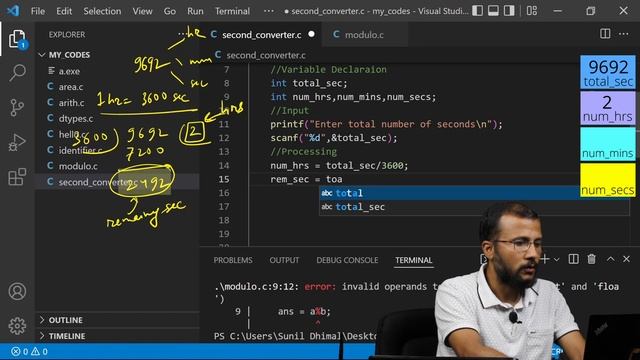Open the Source Control view

tap(17, 108)
